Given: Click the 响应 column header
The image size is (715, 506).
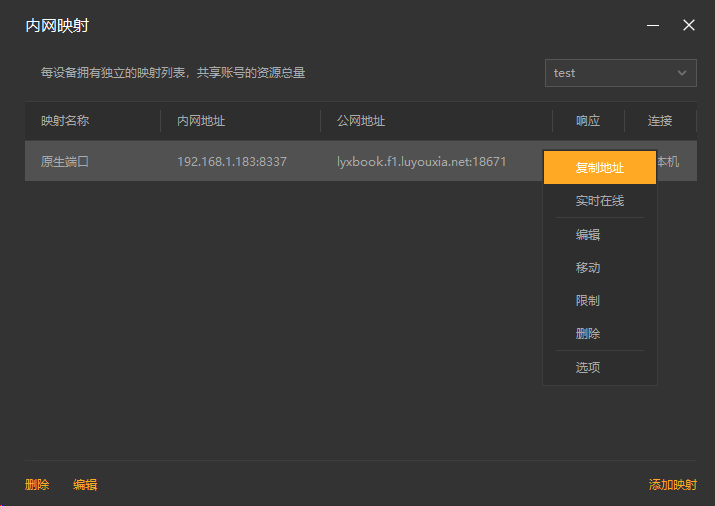Looking at the screenshot, I should [x=588, y=121].
